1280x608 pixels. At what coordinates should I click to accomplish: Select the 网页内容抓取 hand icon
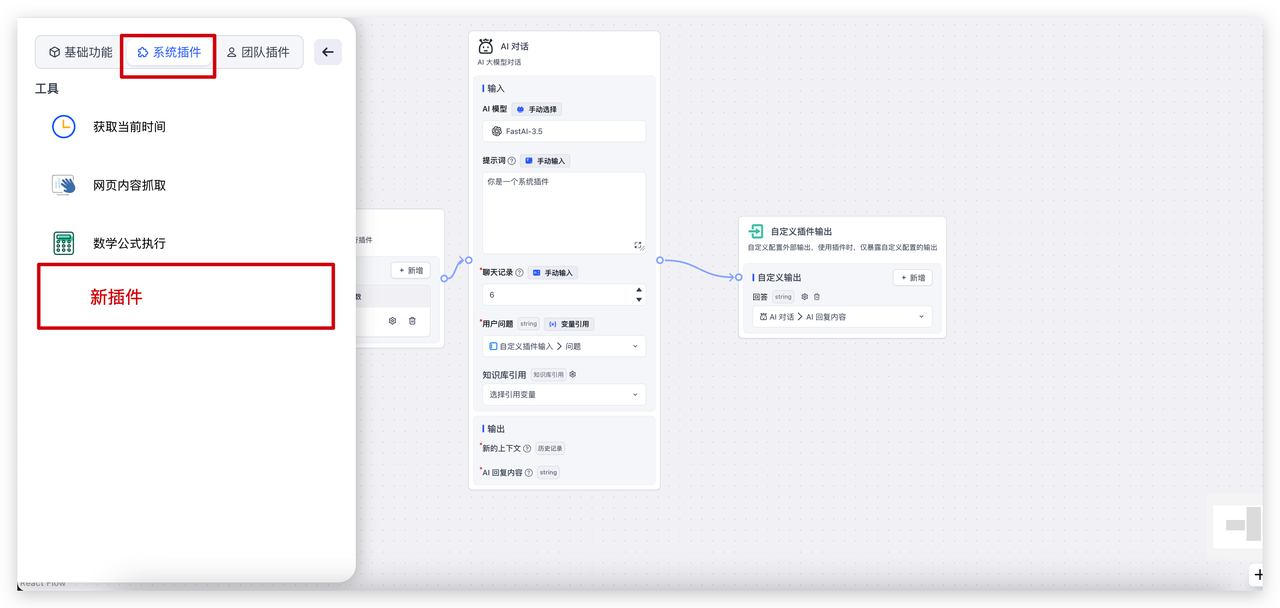pos(64,185)
